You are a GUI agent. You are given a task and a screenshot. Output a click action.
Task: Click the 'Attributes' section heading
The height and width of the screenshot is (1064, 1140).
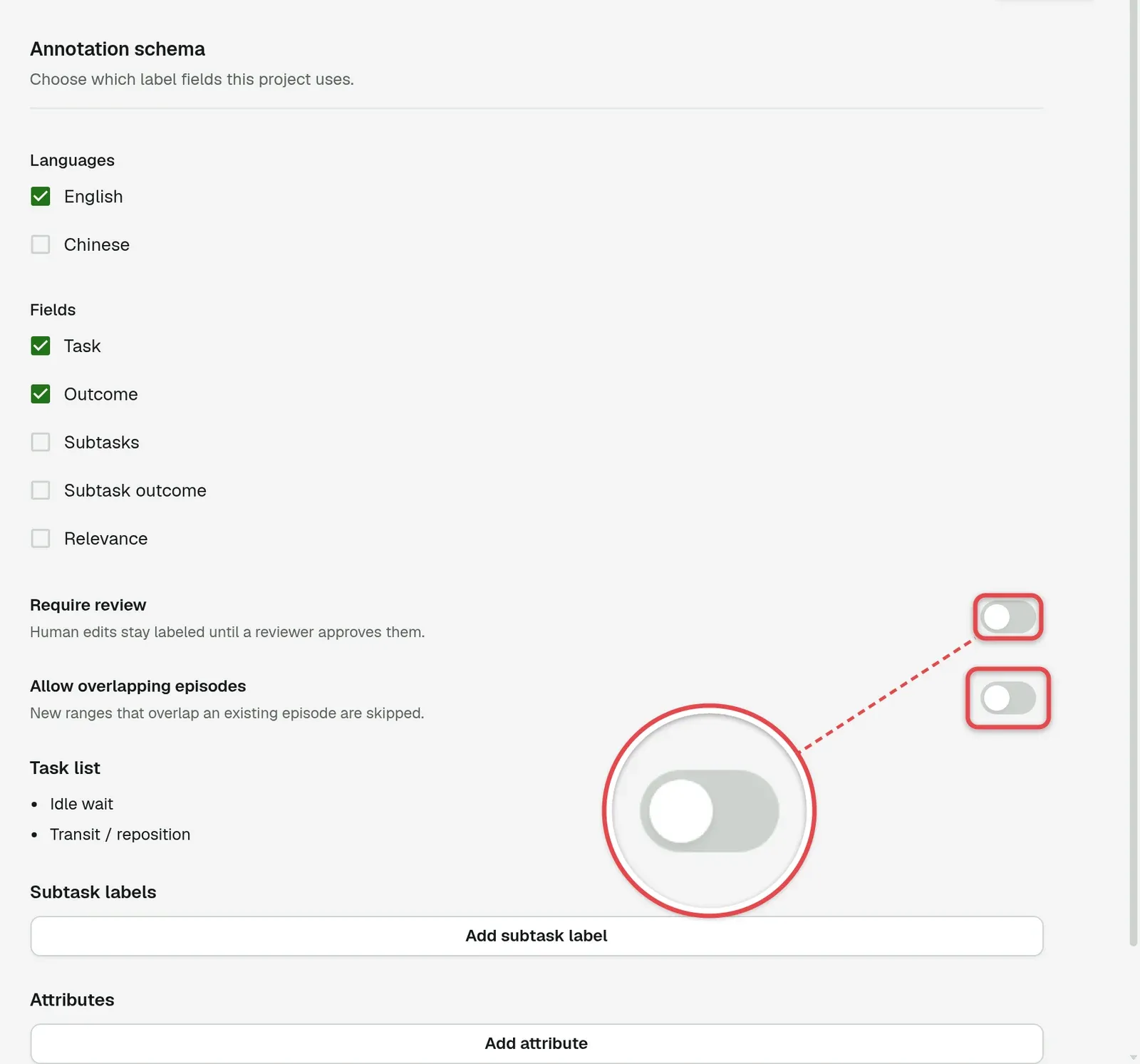coord(72,1000)
